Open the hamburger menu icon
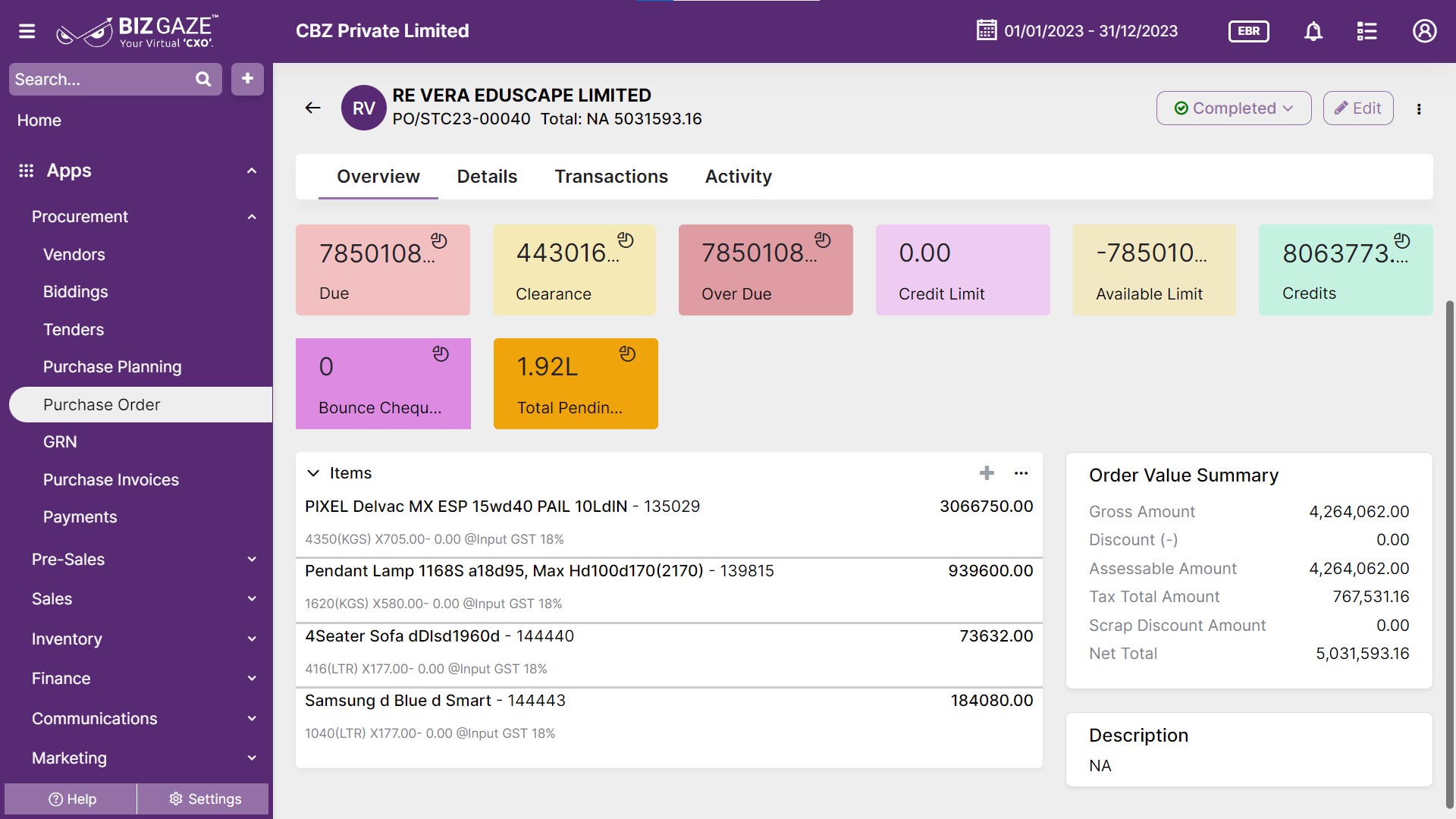 pyautogui.click(x=27, y=31)
